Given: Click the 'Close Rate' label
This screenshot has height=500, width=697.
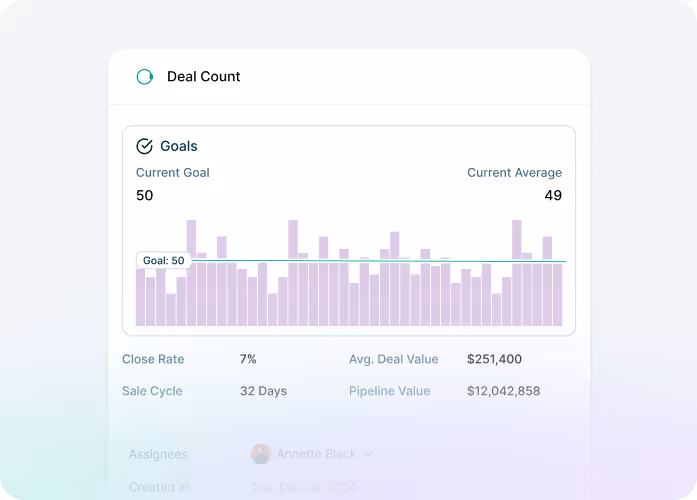Looking at the screenshot, I should coord(153,359).
